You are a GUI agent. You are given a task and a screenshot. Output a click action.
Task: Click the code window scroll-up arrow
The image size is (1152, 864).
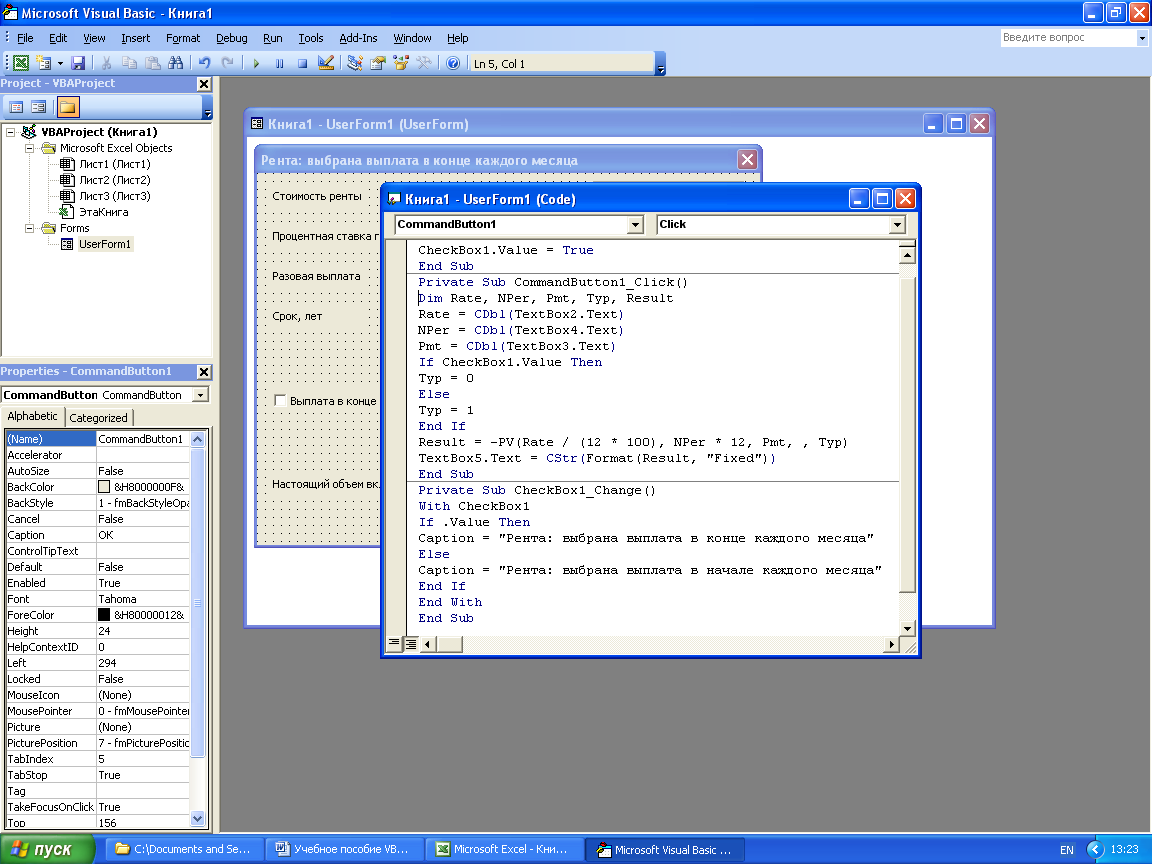click(907, 255)
